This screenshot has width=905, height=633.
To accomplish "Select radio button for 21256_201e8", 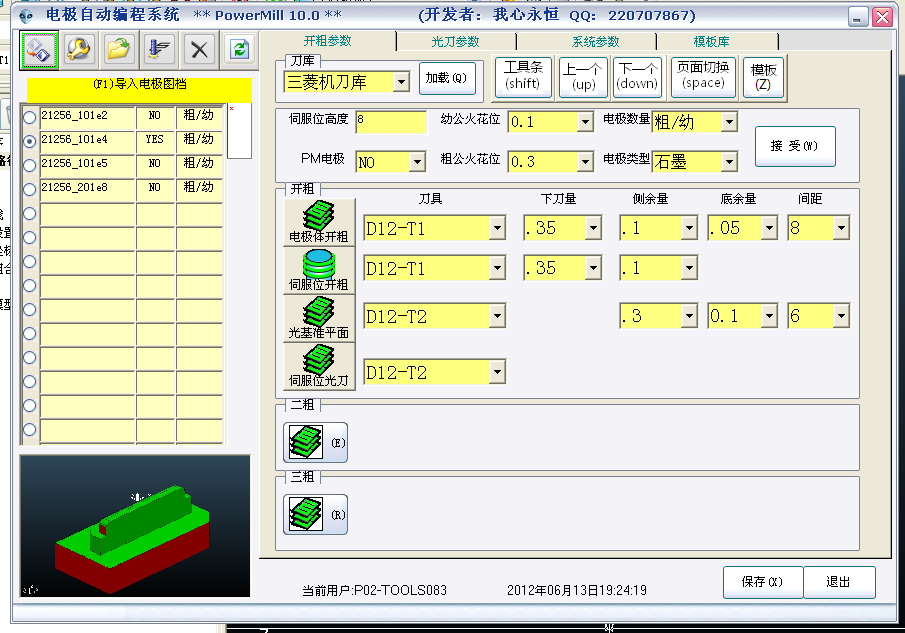I will click(29, 189).
